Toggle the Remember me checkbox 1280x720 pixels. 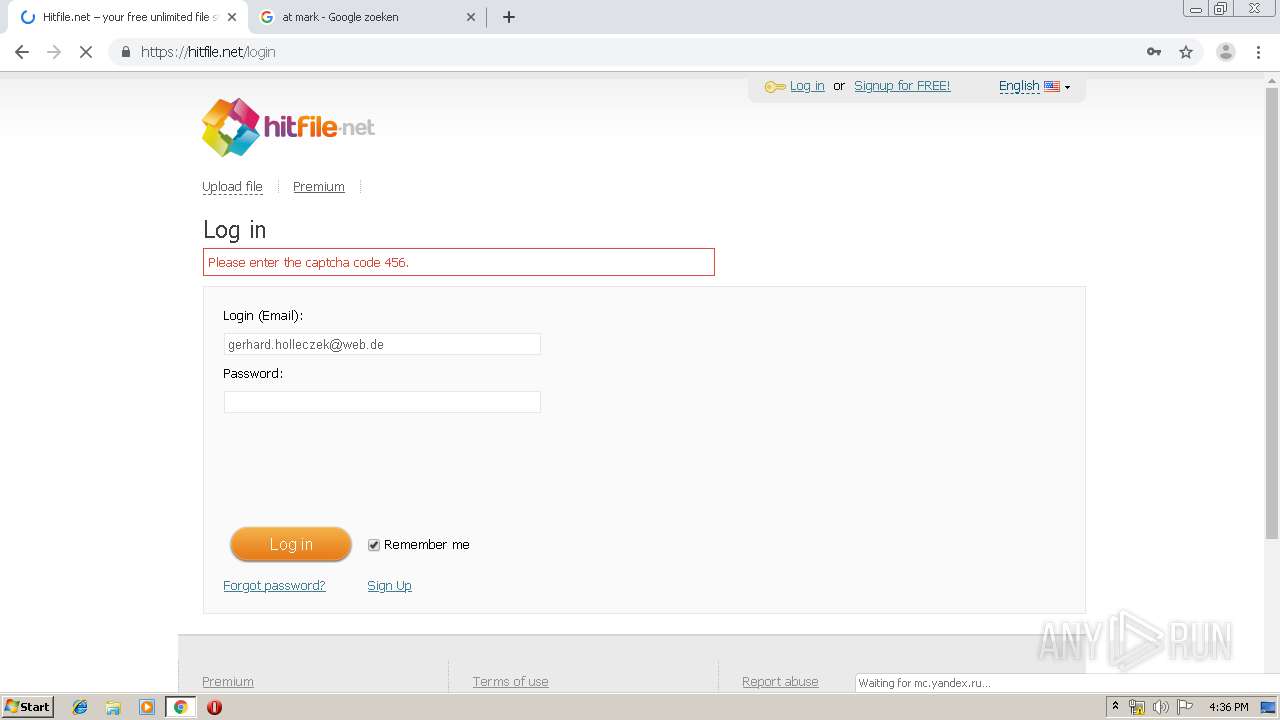[374, 545]
